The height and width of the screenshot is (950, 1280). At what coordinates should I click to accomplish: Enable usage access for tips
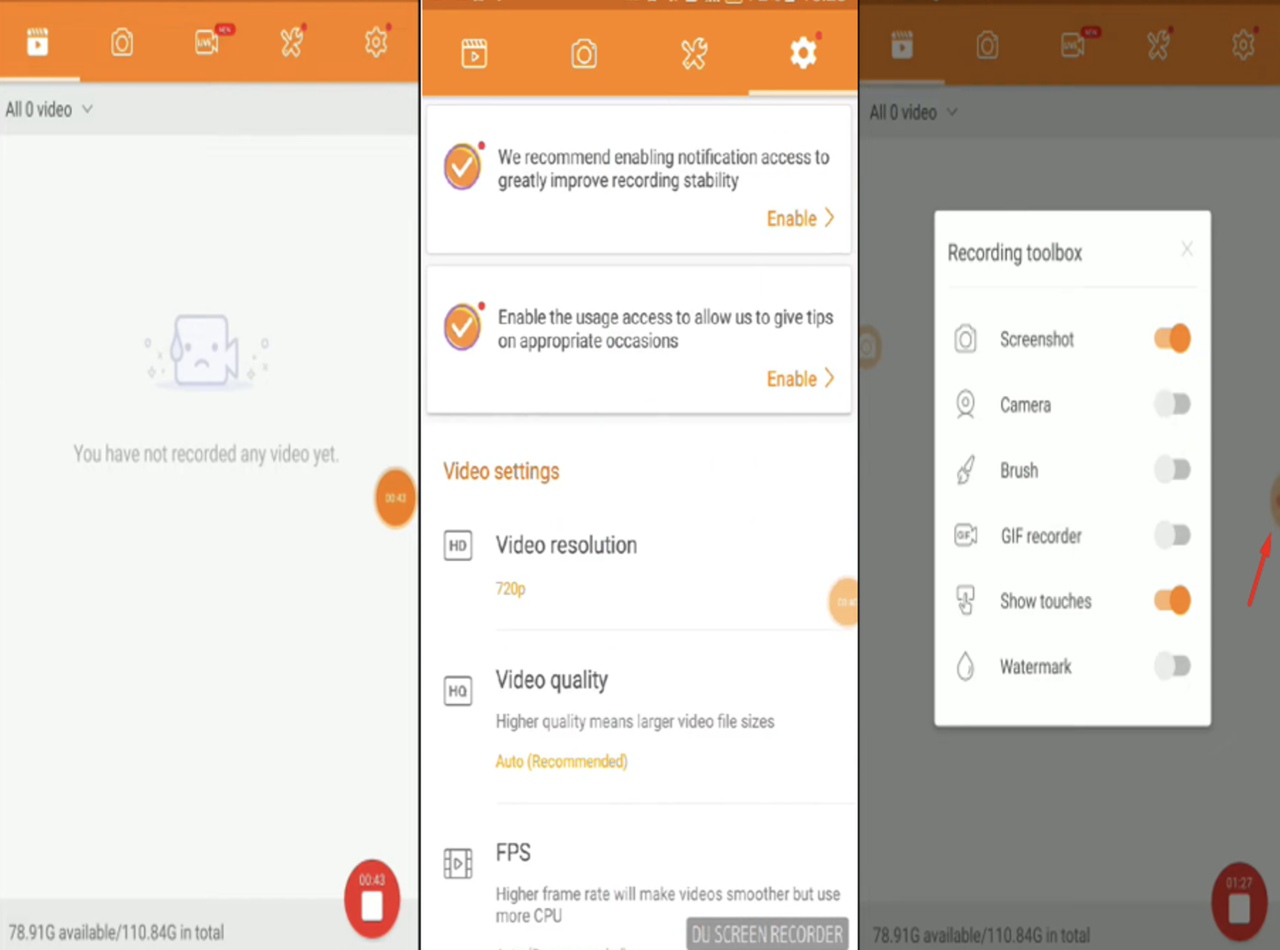pos(791,378)
